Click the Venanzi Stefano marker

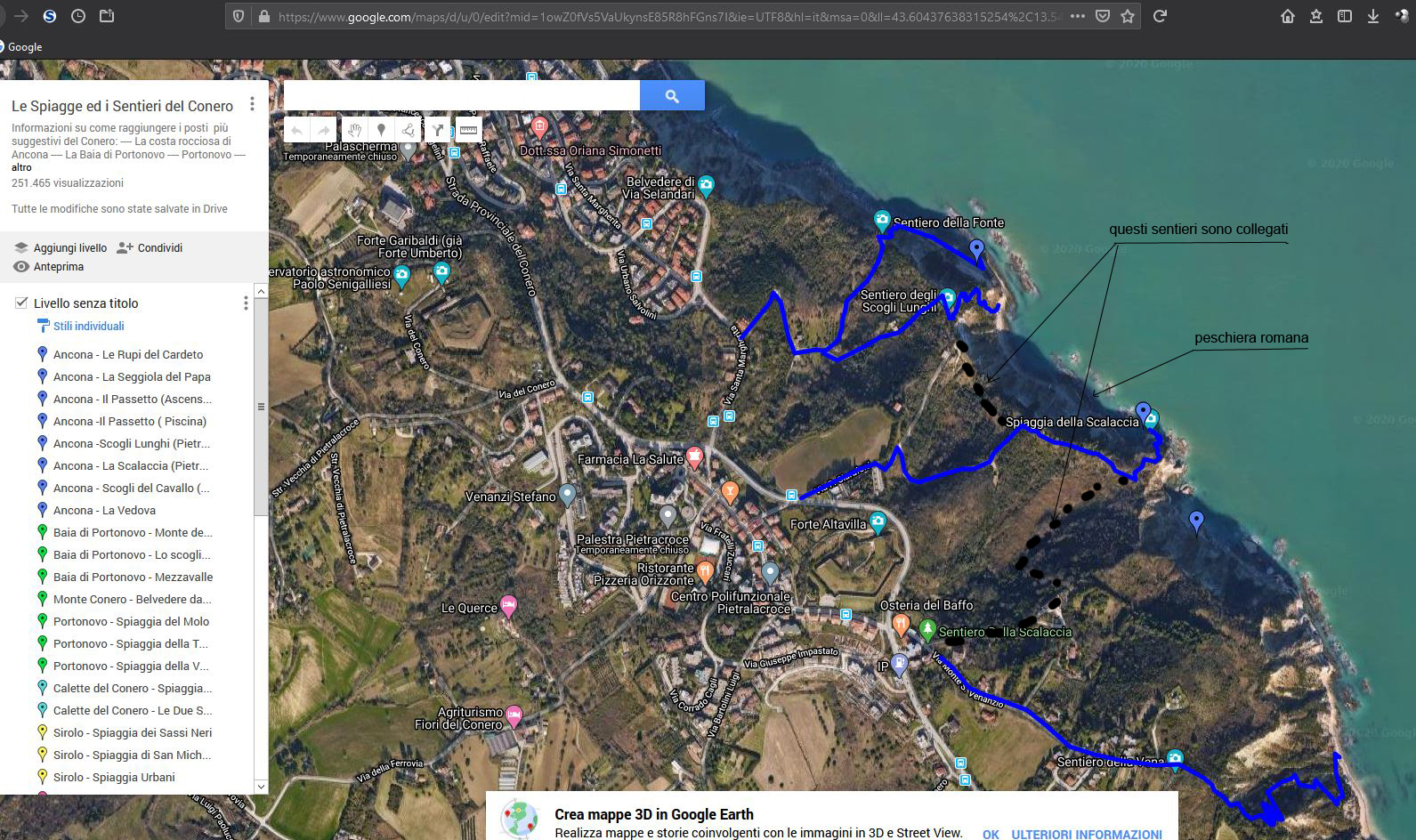568,496
